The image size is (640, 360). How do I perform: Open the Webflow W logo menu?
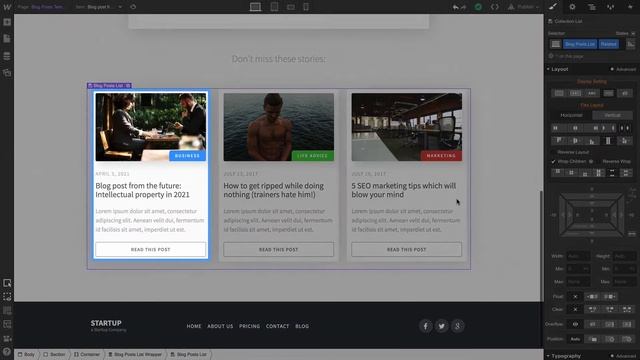[7, 7]
